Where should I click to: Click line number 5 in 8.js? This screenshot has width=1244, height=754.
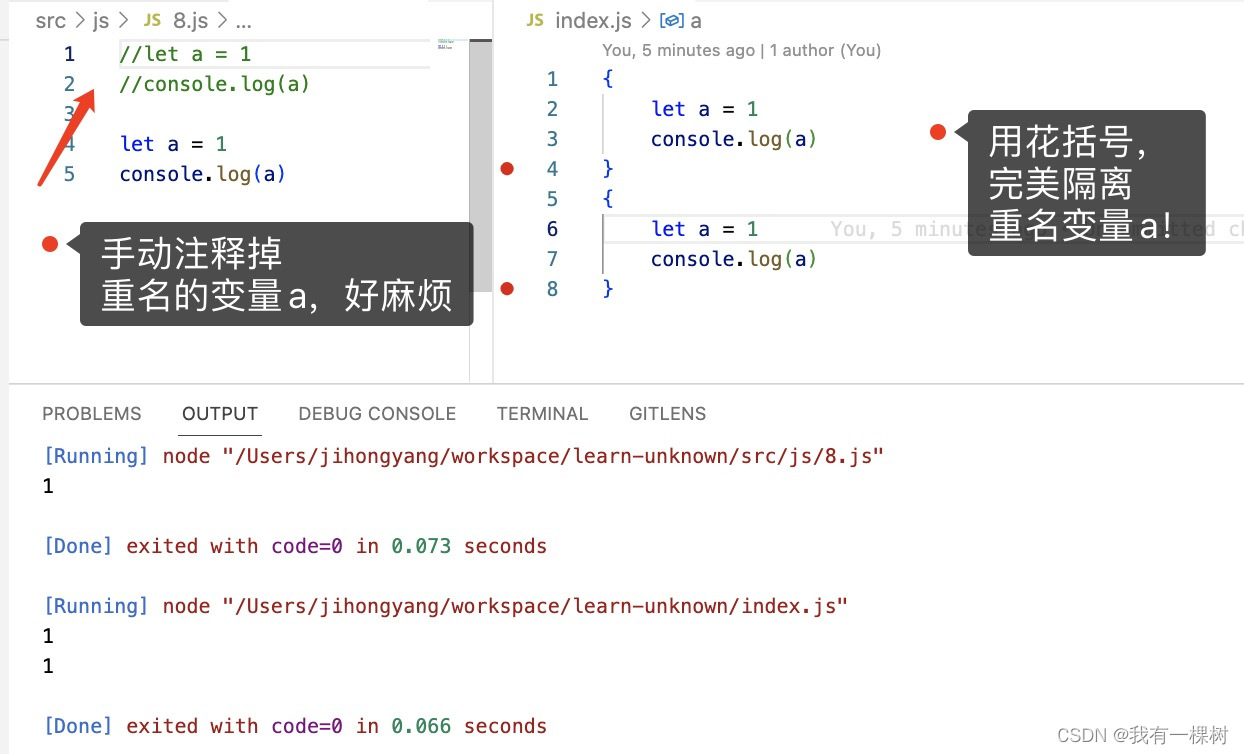(x=69, y=174)
